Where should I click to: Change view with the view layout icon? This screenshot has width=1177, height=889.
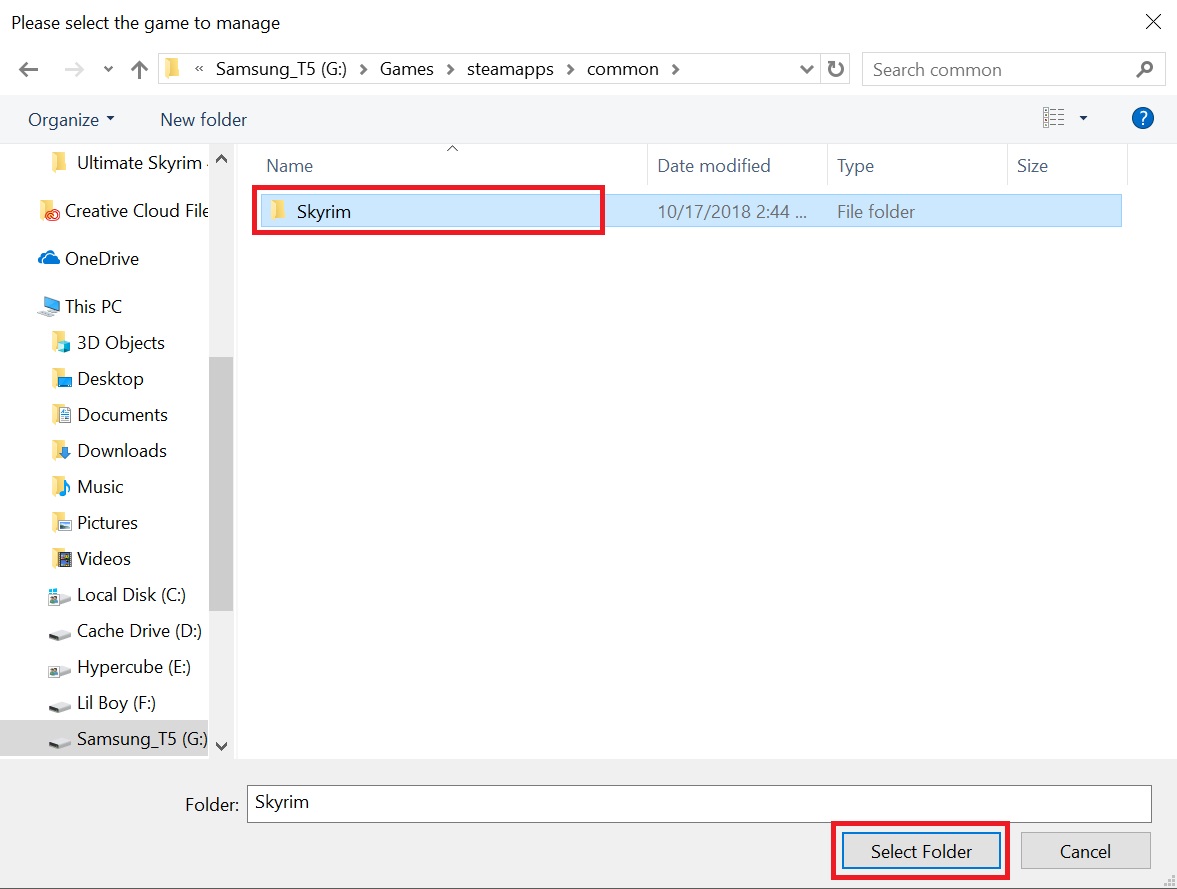[1053, 117]
